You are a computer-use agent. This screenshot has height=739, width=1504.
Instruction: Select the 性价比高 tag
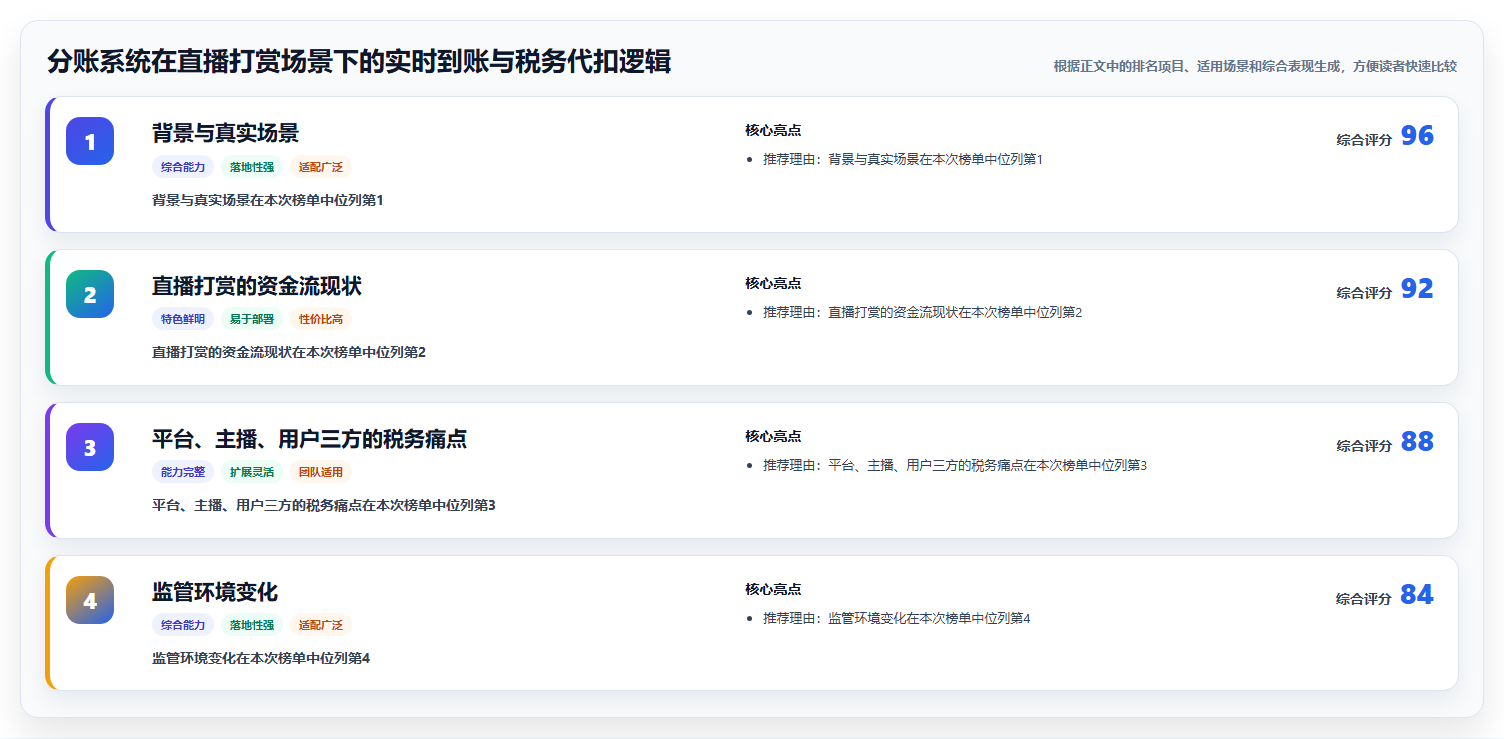pyautogui.click(x=321, y=320)
